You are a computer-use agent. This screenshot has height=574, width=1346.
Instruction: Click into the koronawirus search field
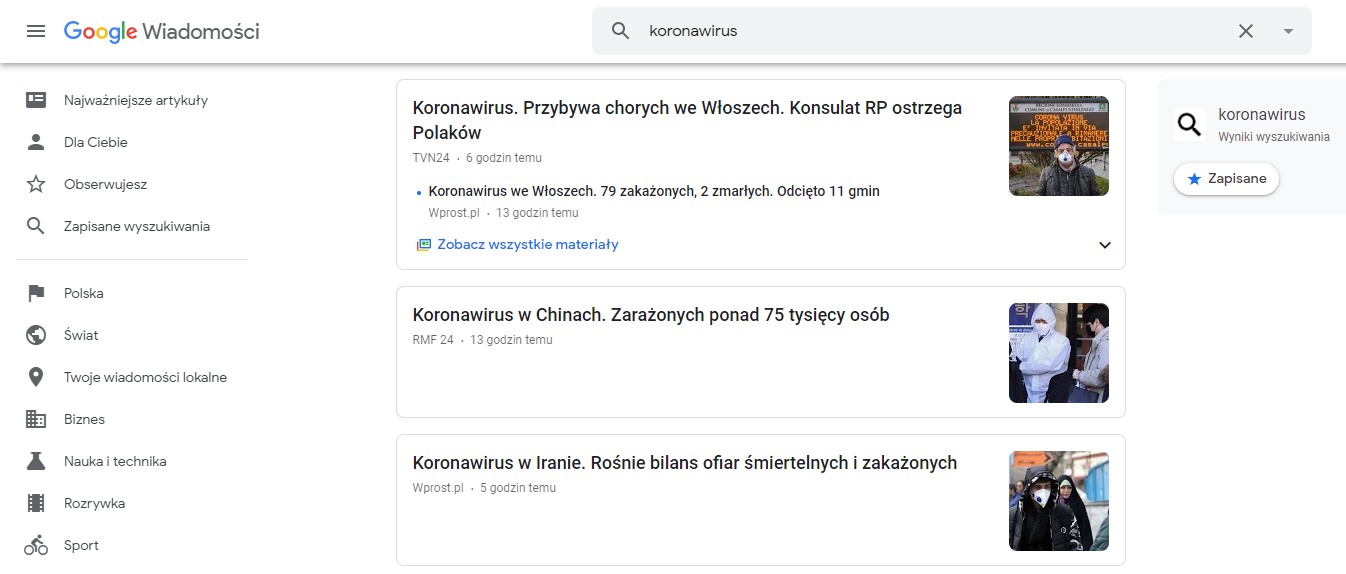[930, 31]
